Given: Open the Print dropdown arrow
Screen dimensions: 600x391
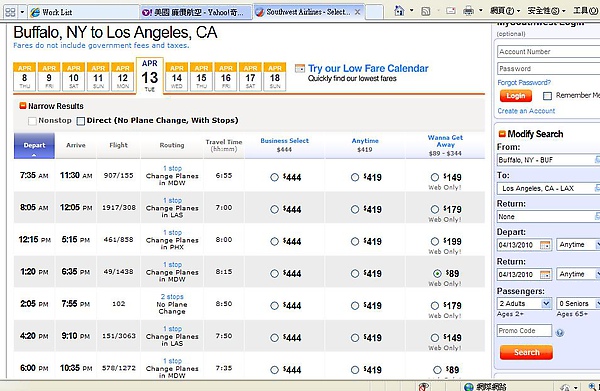Looking at the screenshot, I should pyautogui.click(x=481, y=11).
